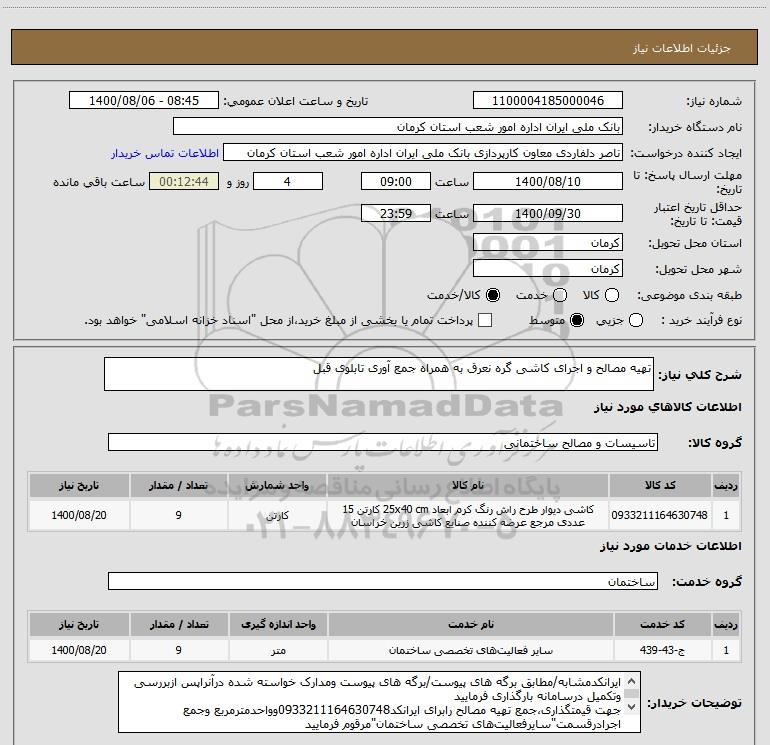Click the واحد اندازه گیری column header
Image resolution: width=770 pixels, height=745 pixels.
[278, 624]
